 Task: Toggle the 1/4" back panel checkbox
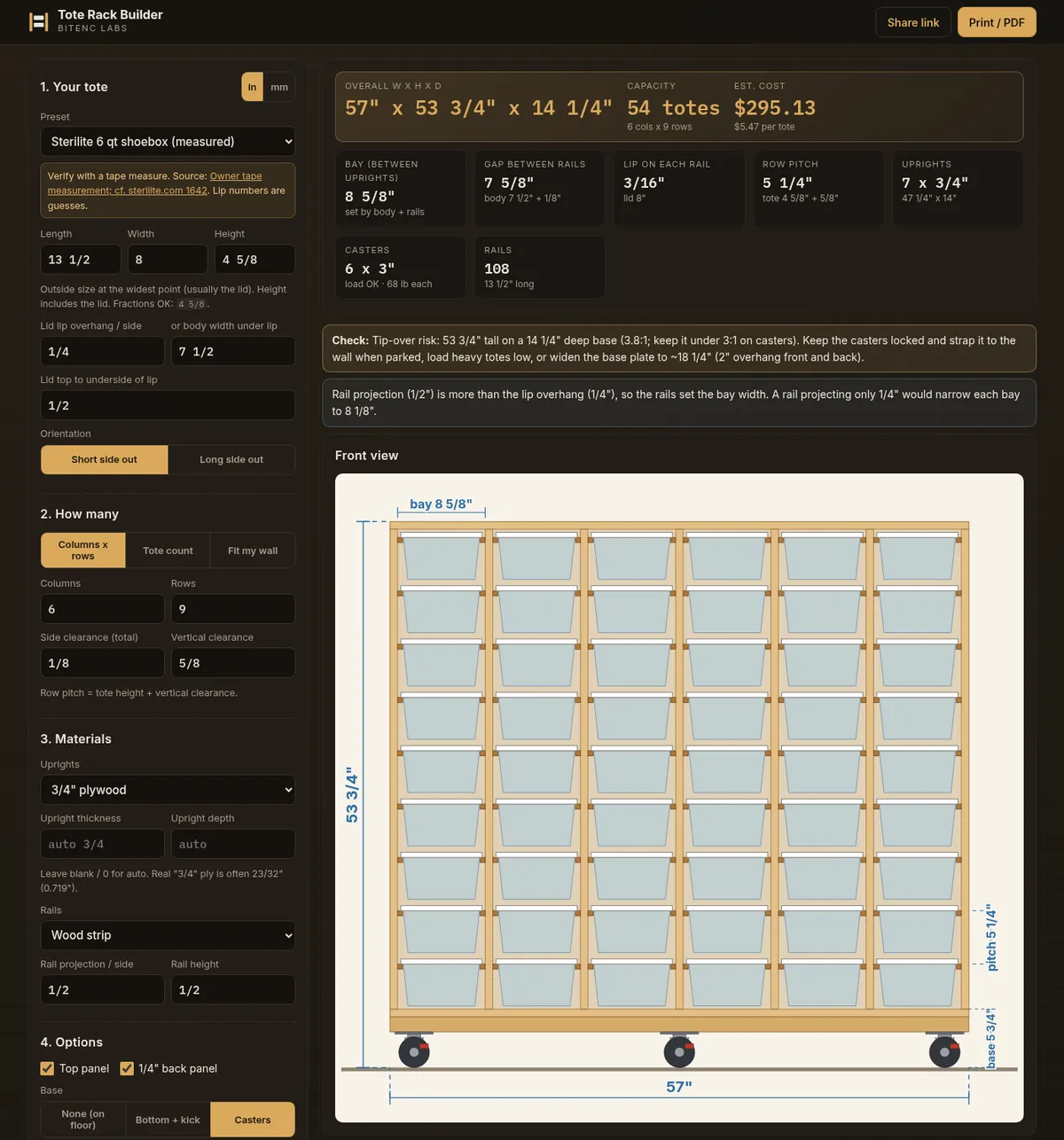point(127,1068)
